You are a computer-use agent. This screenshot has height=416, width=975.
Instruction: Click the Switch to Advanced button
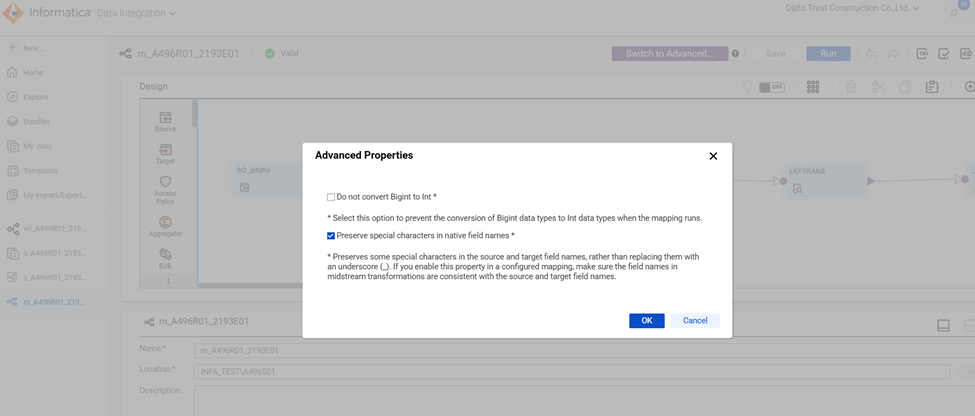tap(670, 53)
